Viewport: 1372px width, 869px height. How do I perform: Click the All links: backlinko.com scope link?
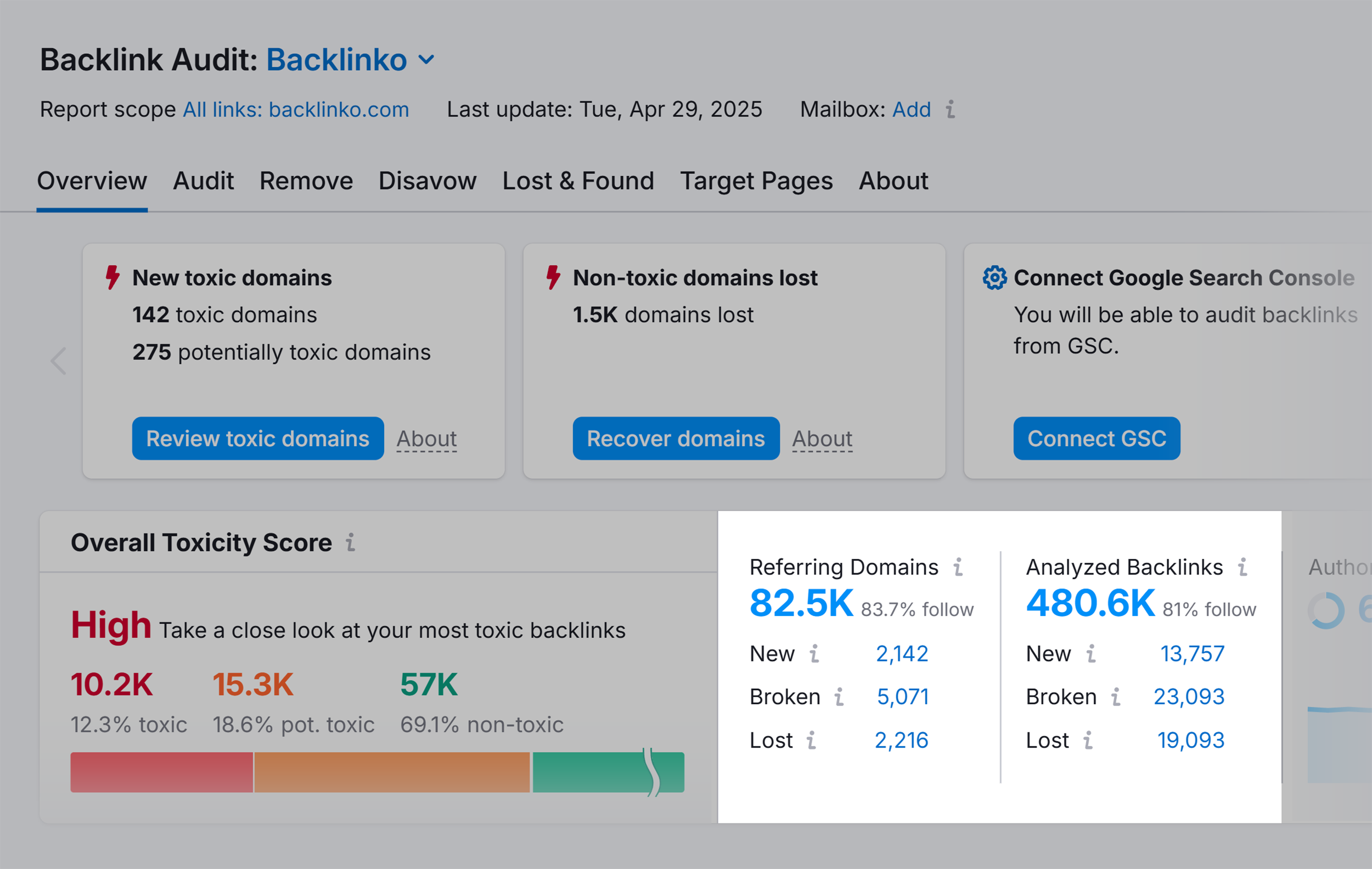point(296,109)
